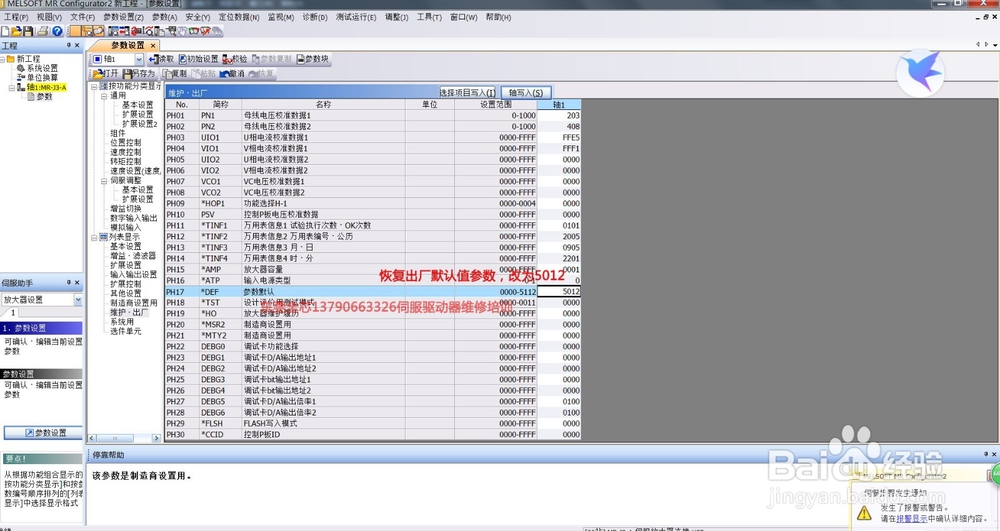Click the print toolbar icon
Viewport: 1000px width, 531px height.
[x=43, y=31]
